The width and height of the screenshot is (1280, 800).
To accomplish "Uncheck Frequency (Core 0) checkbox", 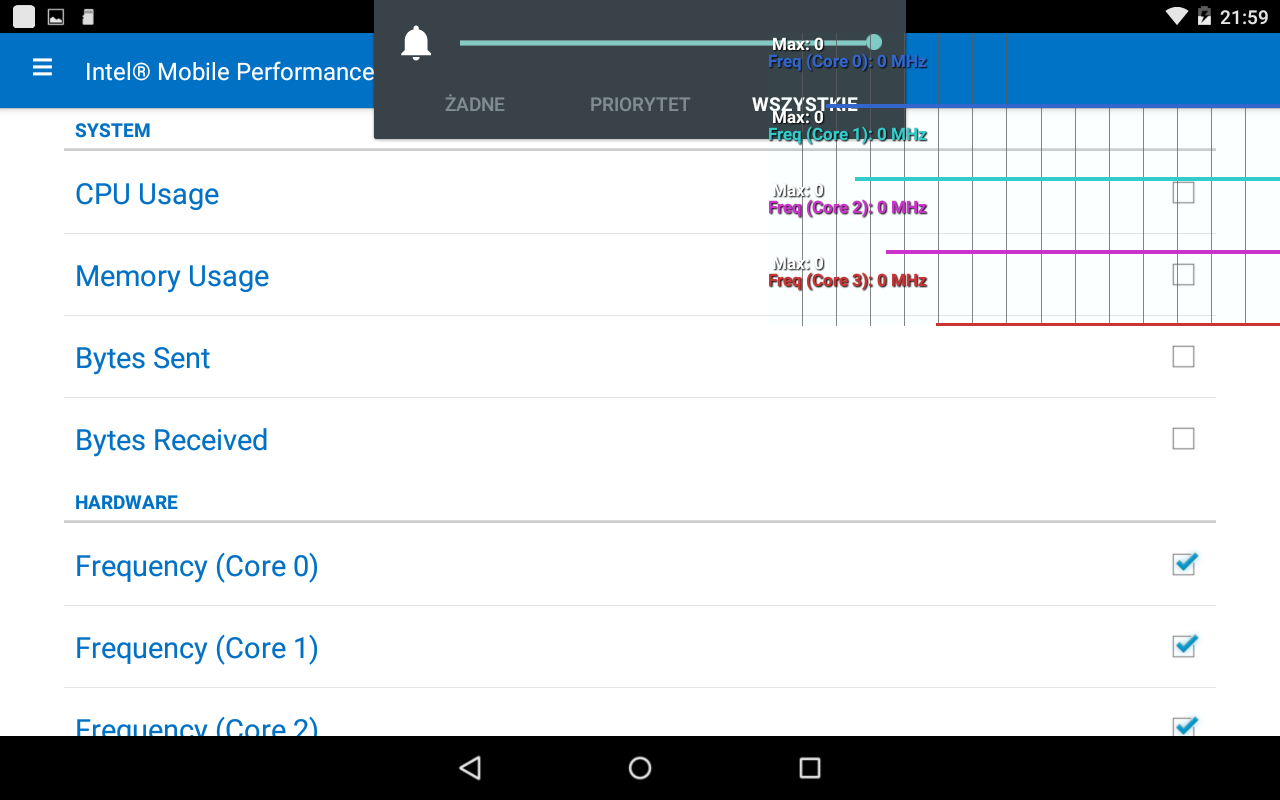I will click(x=1184, y=564).
